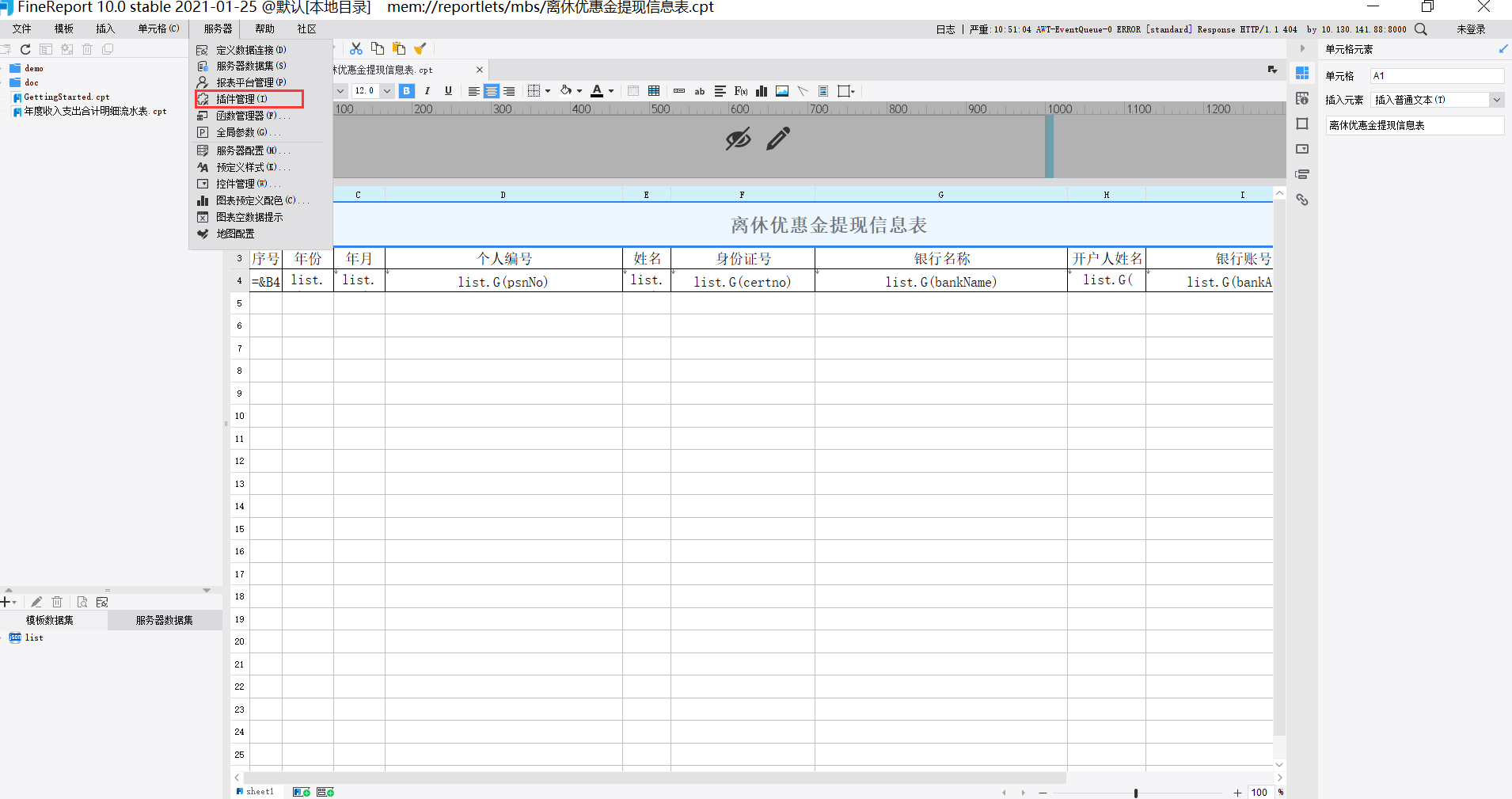Click 未登录 login button
This screenshot has width=1512, height=799.
coord(1471,29)
